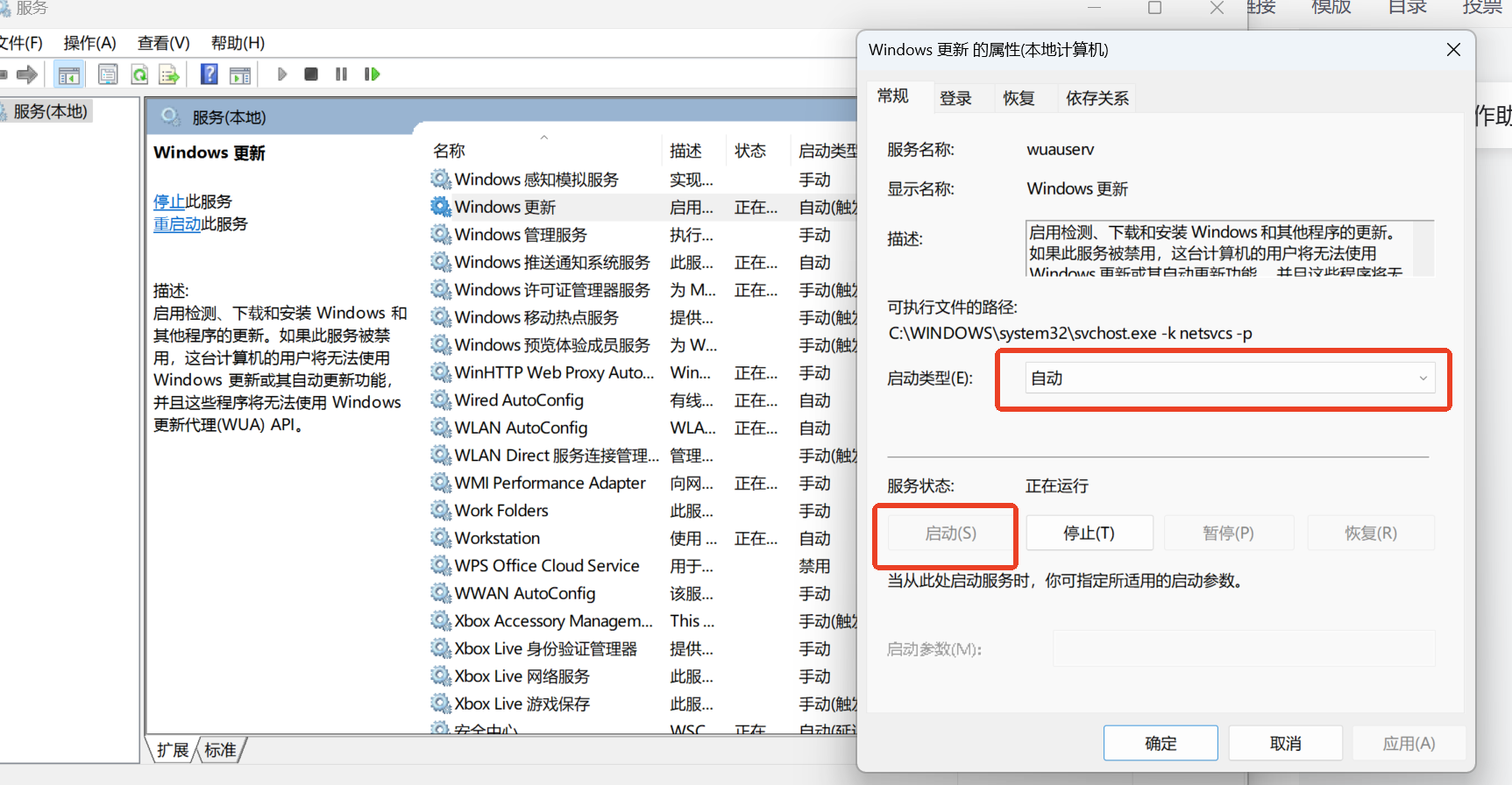Click the 应用(A) button
Screen dimensions: 1512x785
1409,743
